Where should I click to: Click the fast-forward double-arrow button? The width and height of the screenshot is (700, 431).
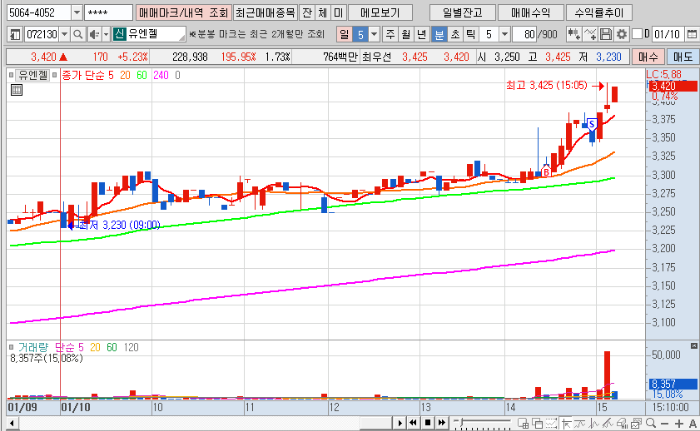[442, 423]
